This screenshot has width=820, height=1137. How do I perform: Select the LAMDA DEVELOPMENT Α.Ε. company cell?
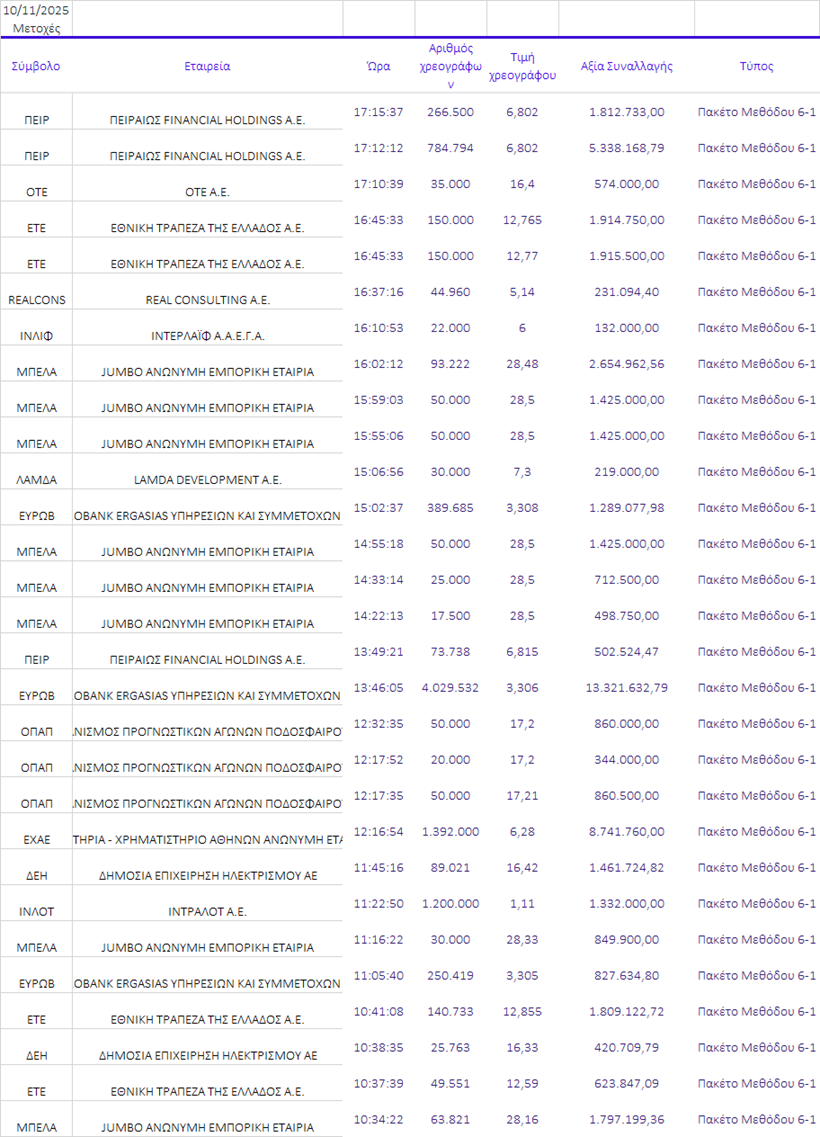[x=207, y=480]
